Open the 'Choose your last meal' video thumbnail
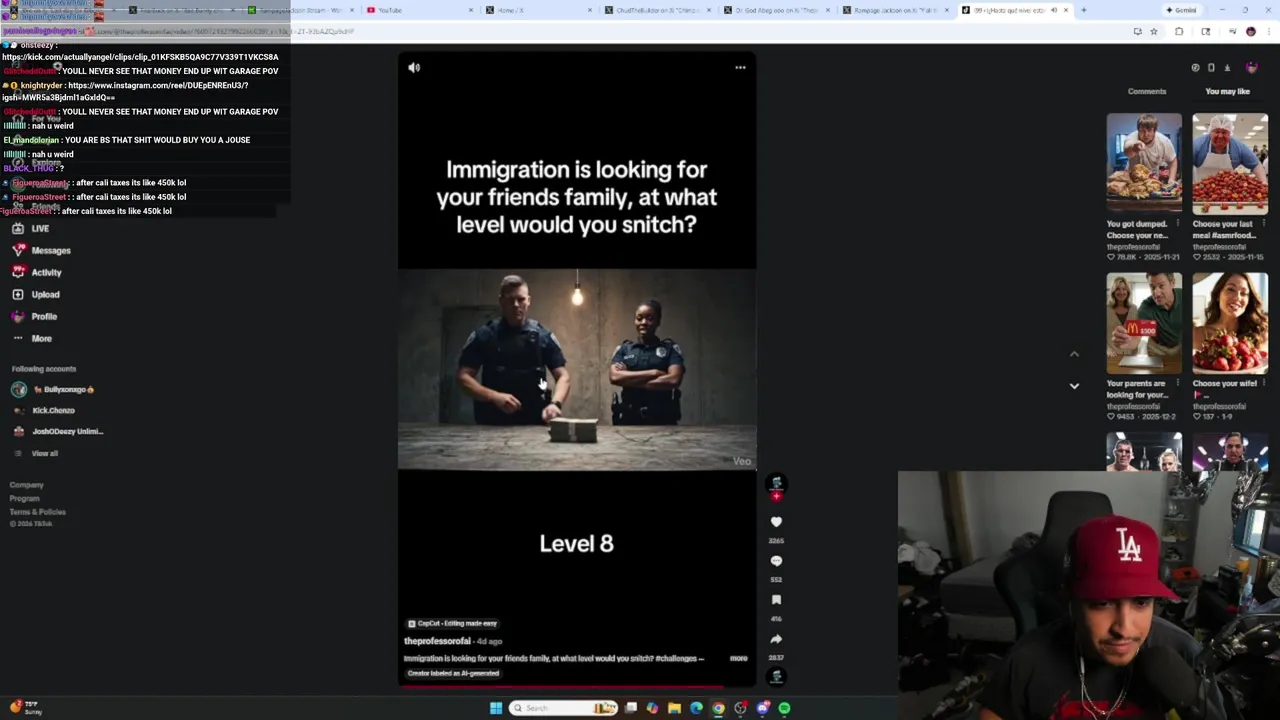 coord(1230,163)
